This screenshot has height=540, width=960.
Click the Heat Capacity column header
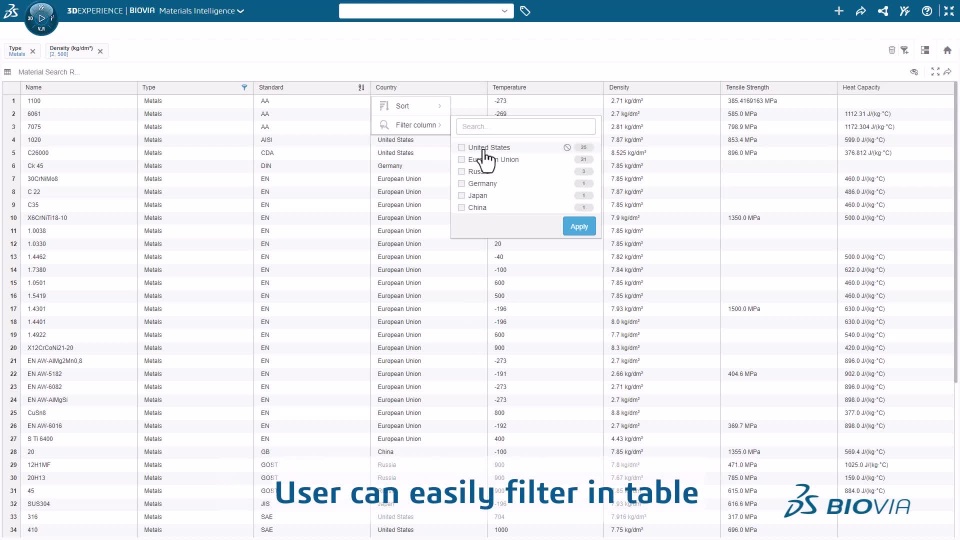[895, 88]
